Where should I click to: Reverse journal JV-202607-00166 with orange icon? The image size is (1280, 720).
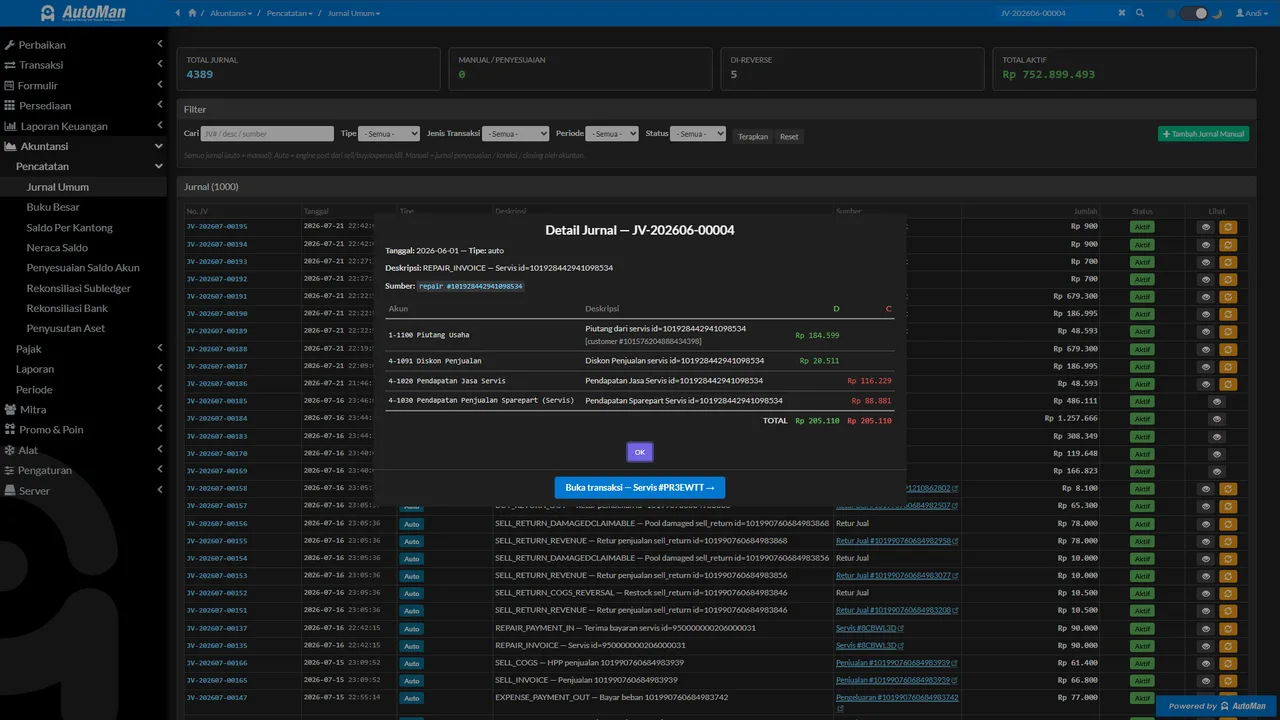tap(1228, 663)
